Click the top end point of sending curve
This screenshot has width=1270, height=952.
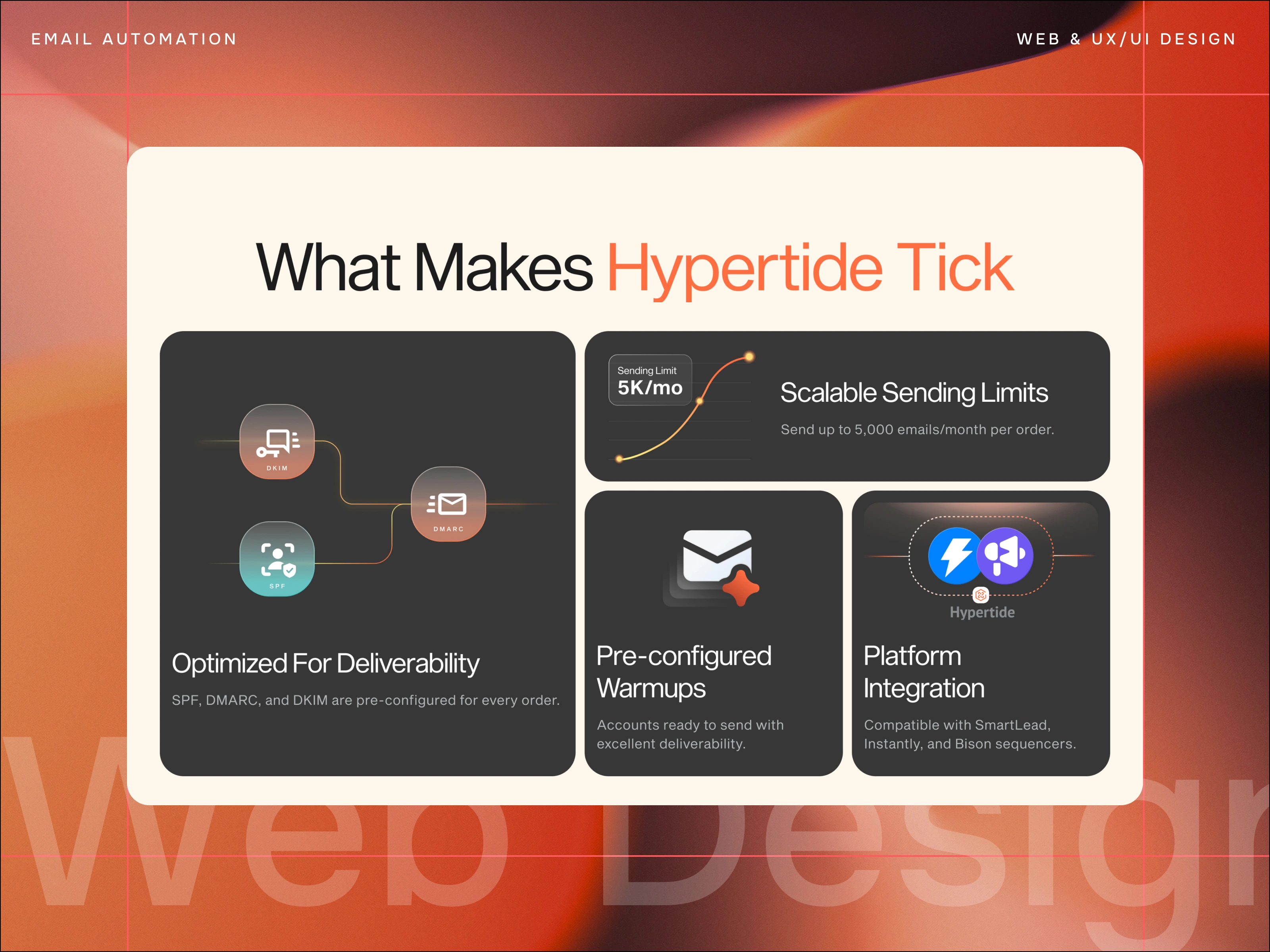749,357
